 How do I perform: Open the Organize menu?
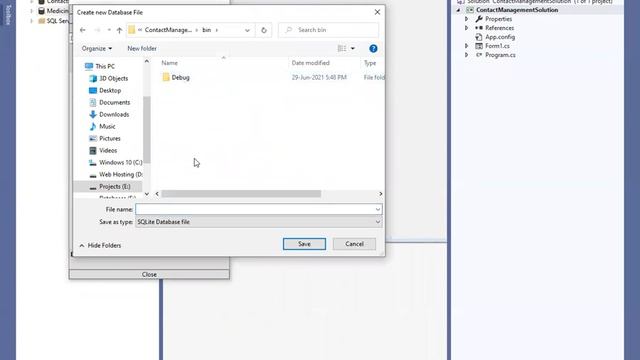[x=97, y=49]
